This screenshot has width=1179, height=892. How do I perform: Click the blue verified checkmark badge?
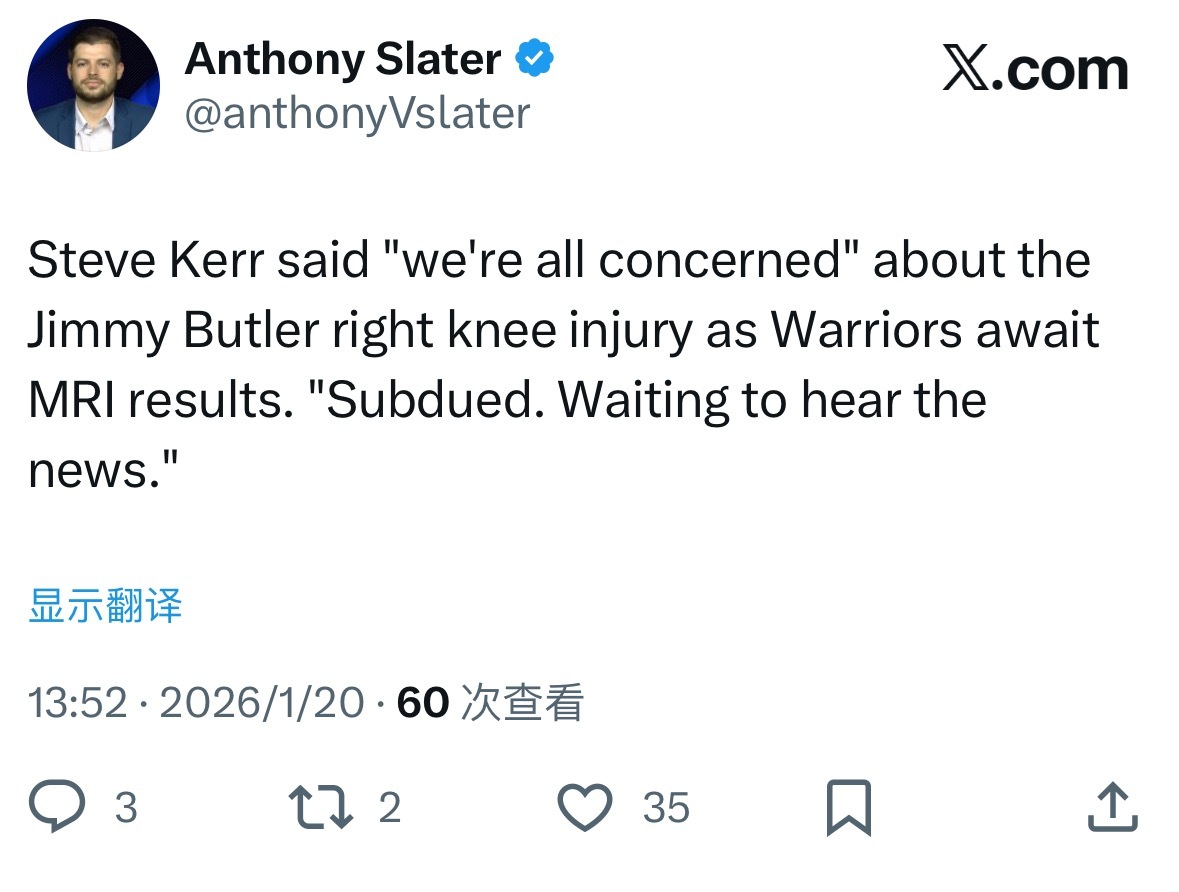pos(535,60)
